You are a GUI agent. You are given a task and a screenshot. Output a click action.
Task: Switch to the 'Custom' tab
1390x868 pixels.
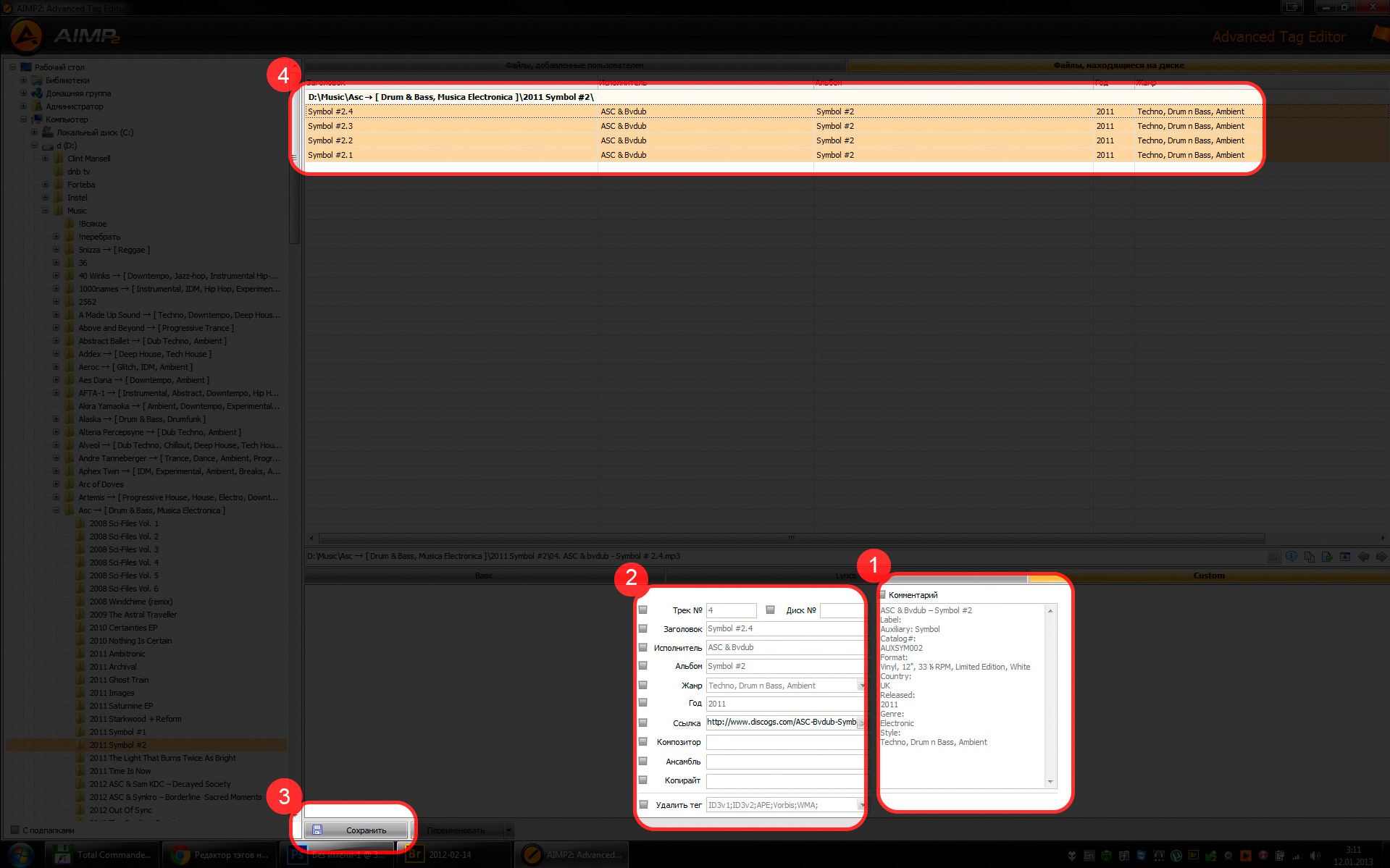(x=1208, y=576)
